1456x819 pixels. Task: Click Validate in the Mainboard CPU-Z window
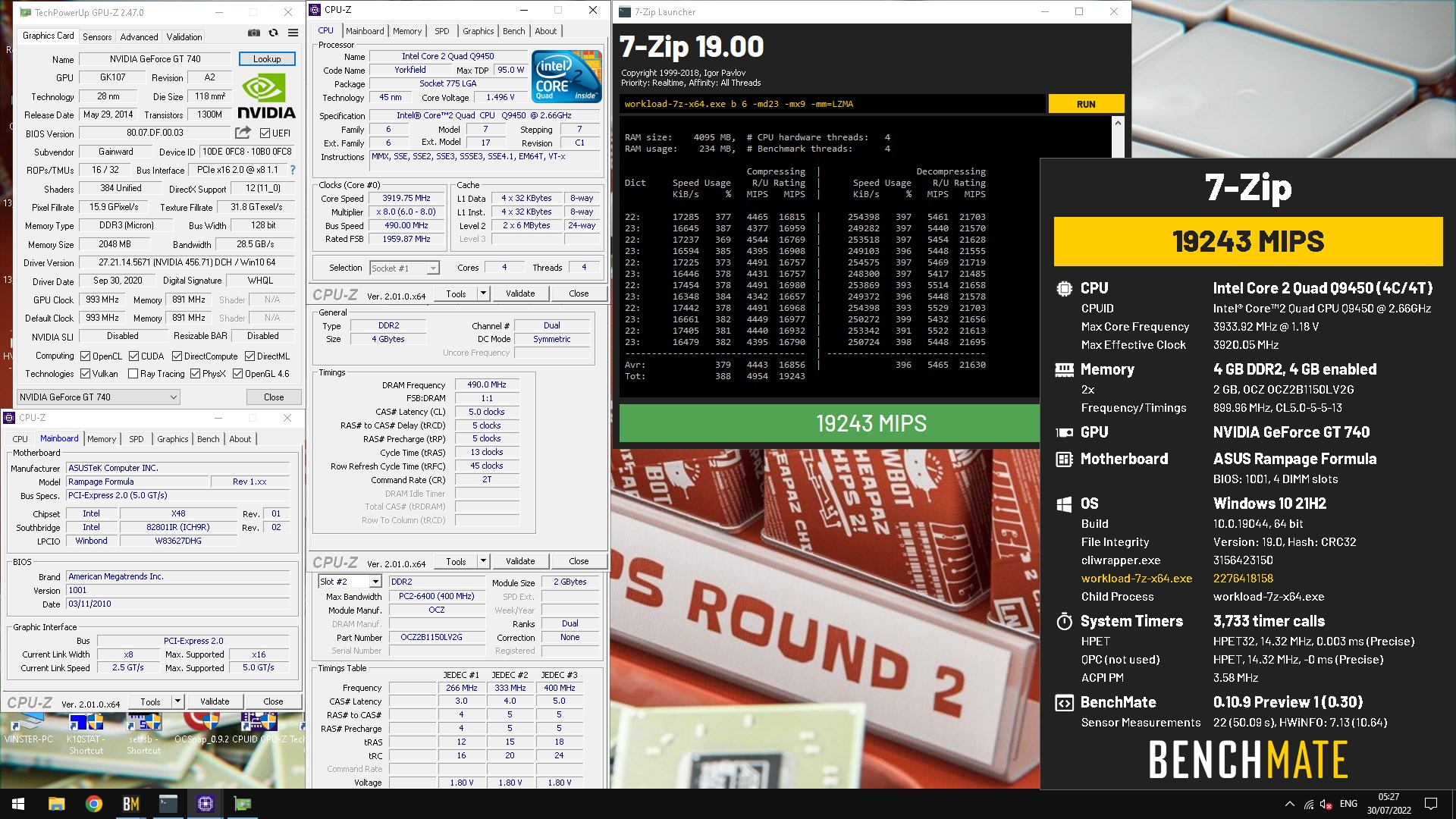coord(215,701)
